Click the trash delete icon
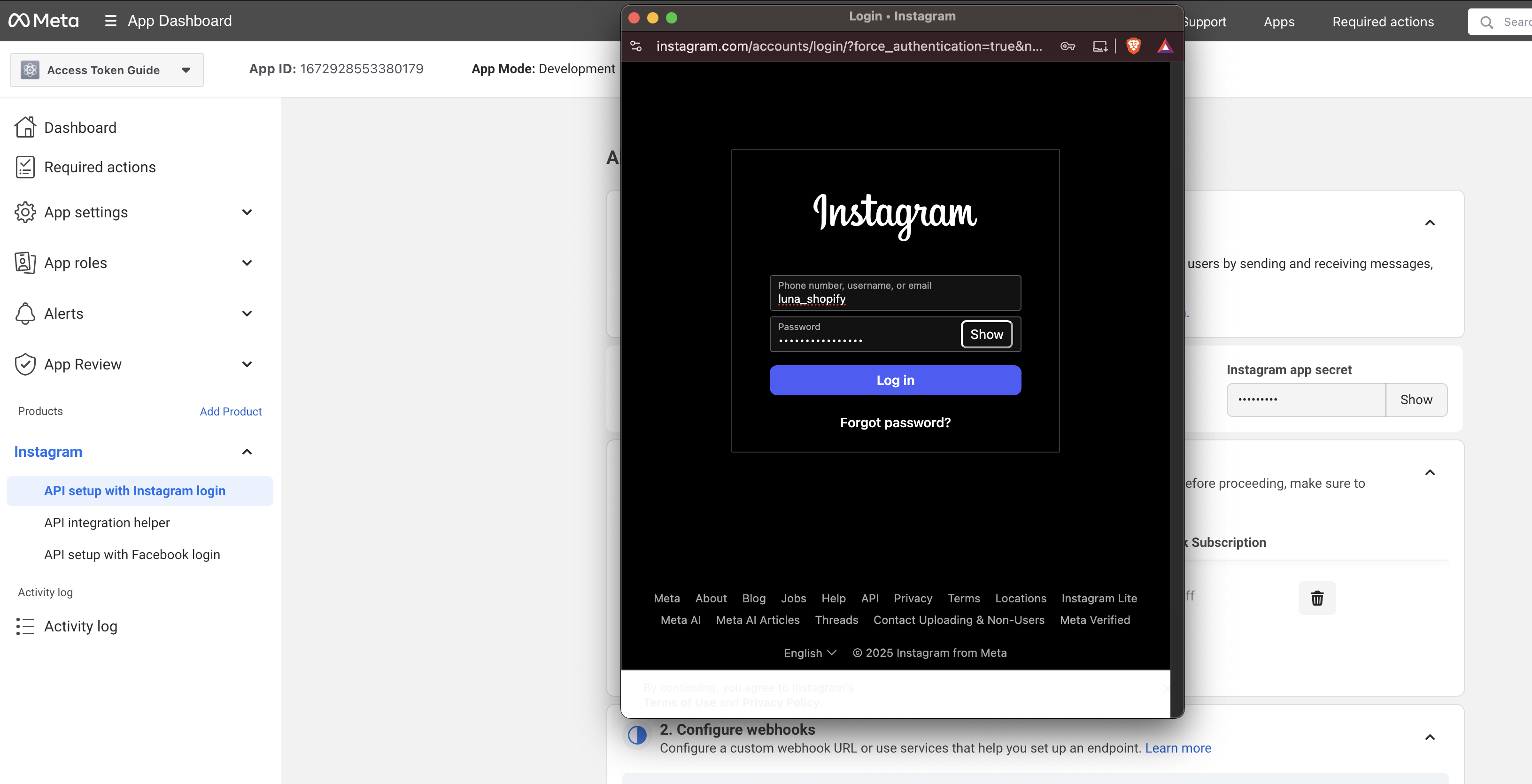The image size is (1532, 784). point(1317,598)
